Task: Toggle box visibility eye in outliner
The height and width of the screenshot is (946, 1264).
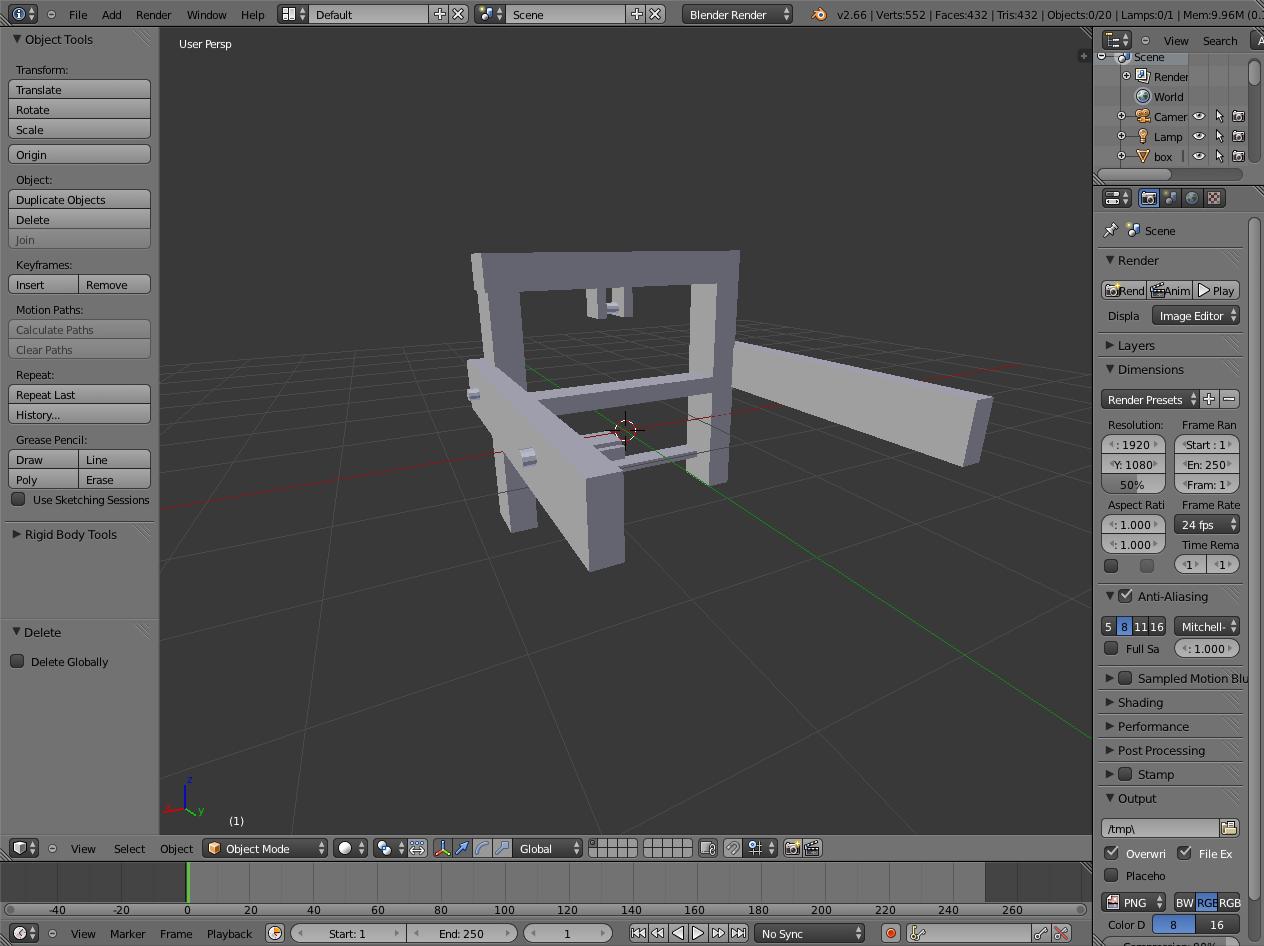Action: click(x=1199, y=156)
